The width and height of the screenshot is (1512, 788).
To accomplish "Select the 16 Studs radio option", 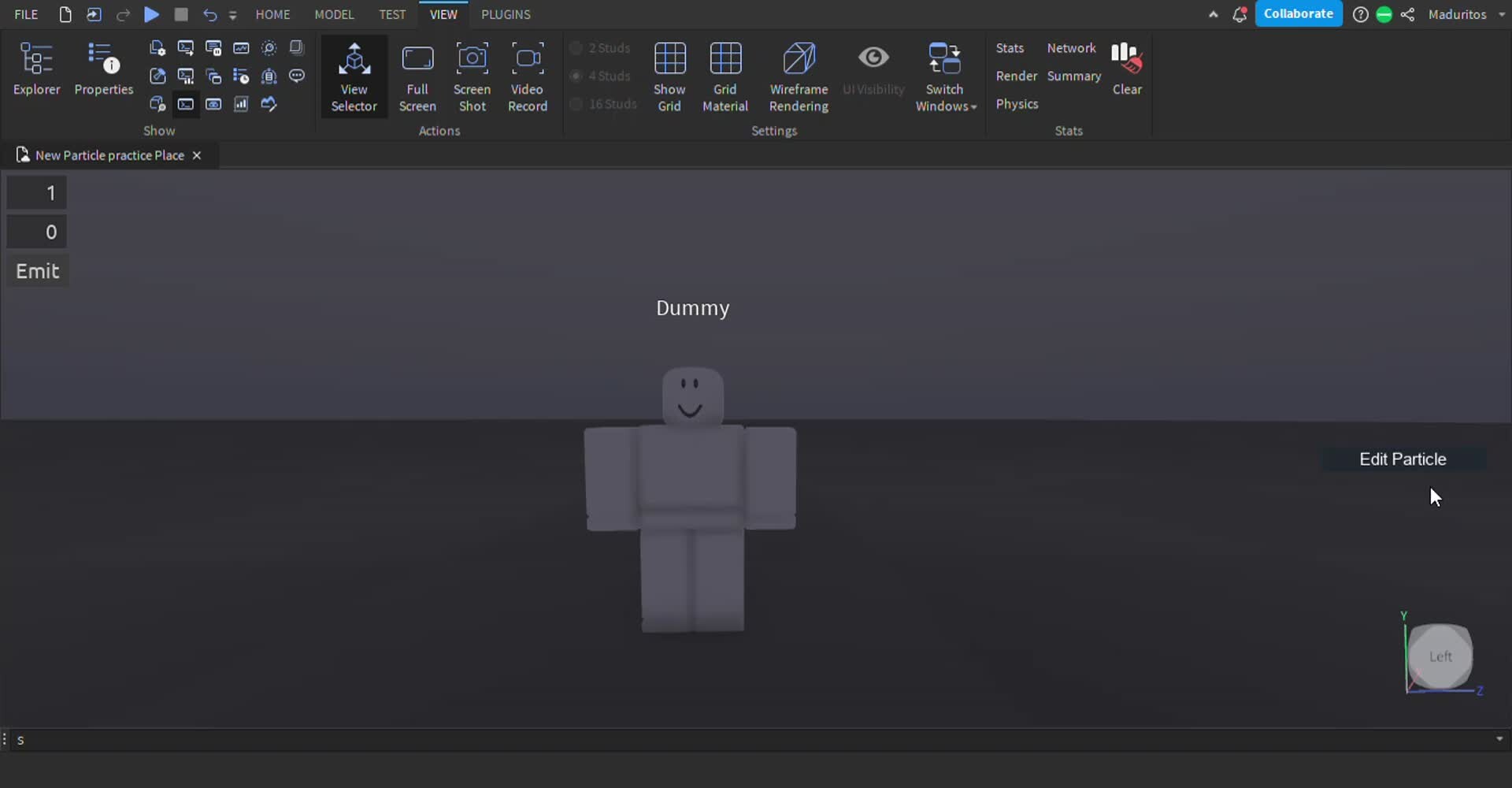I will [x=576, y=104].
